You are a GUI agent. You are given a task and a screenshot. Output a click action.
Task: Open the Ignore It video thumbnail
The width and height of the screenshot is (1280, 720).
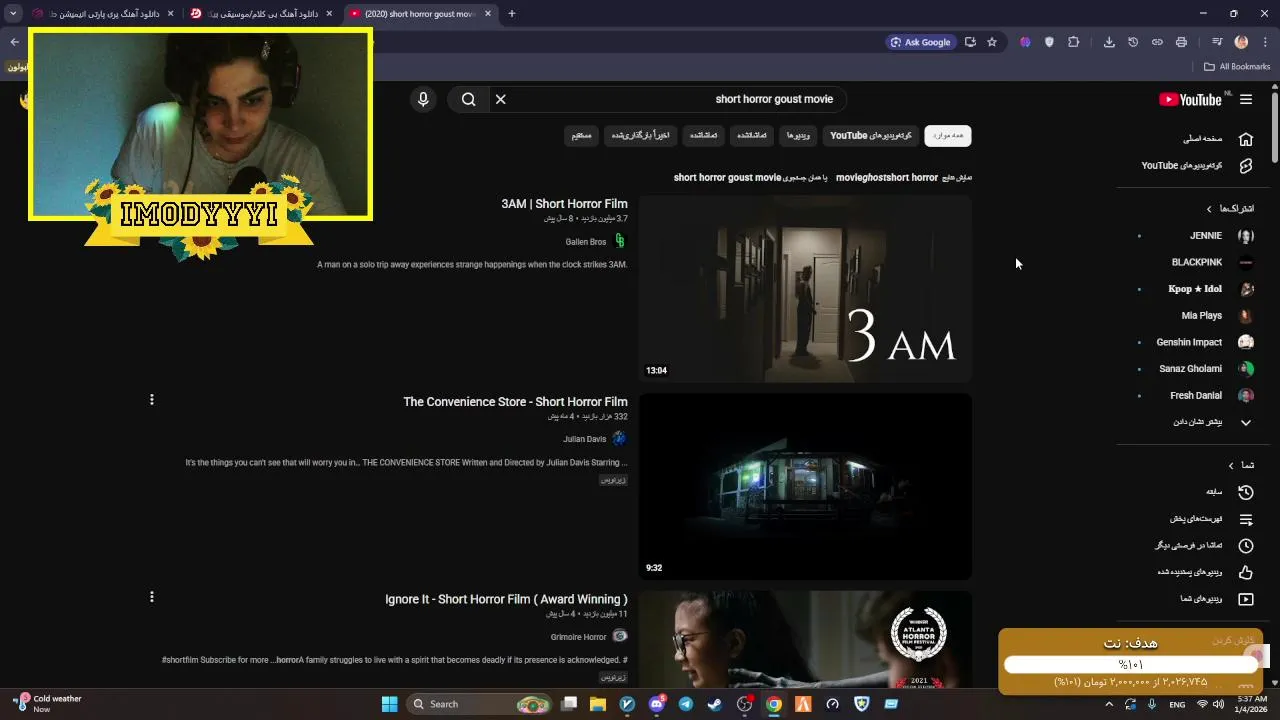click(805, 638)
